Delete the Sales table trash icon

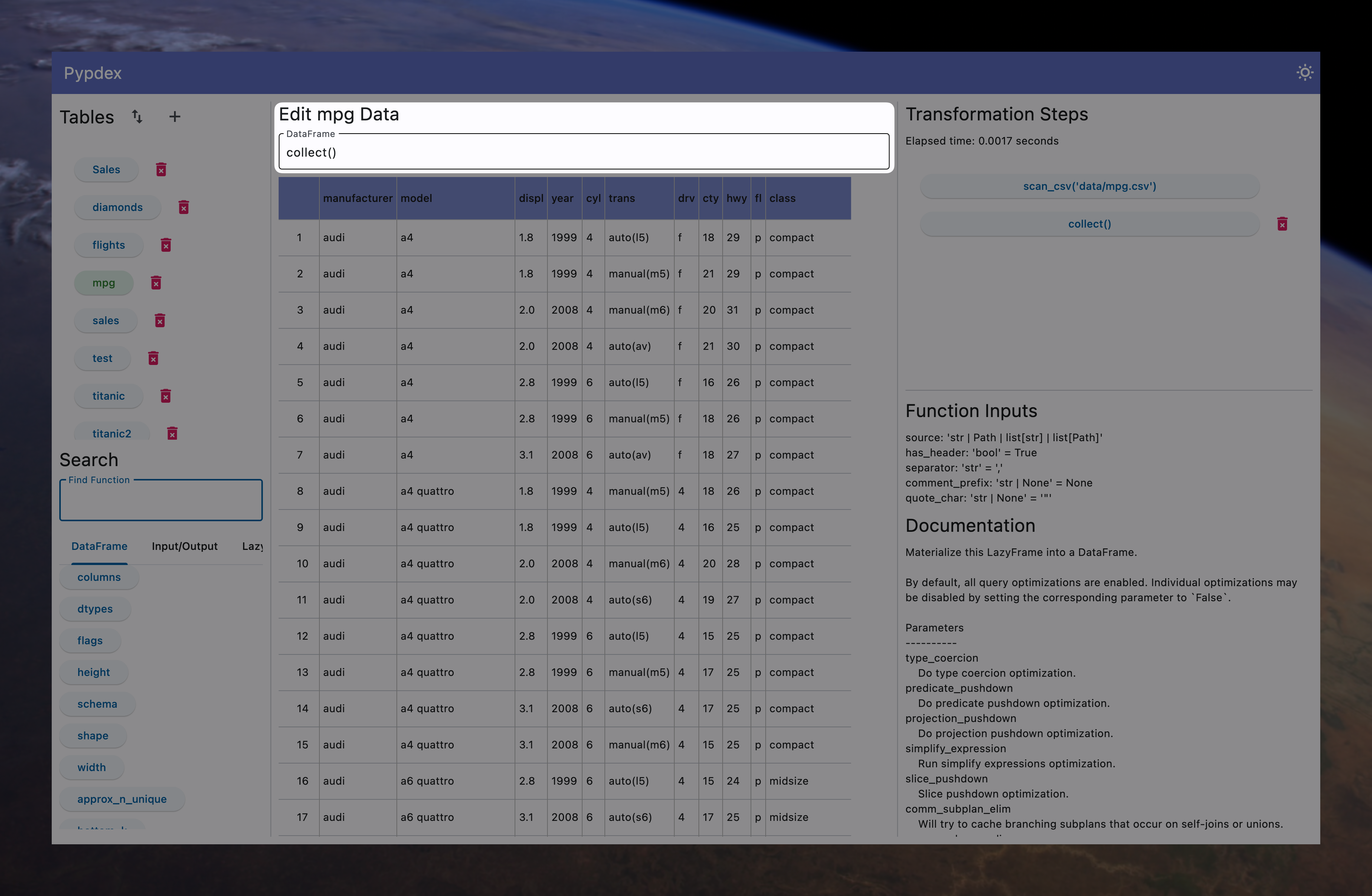162,169
